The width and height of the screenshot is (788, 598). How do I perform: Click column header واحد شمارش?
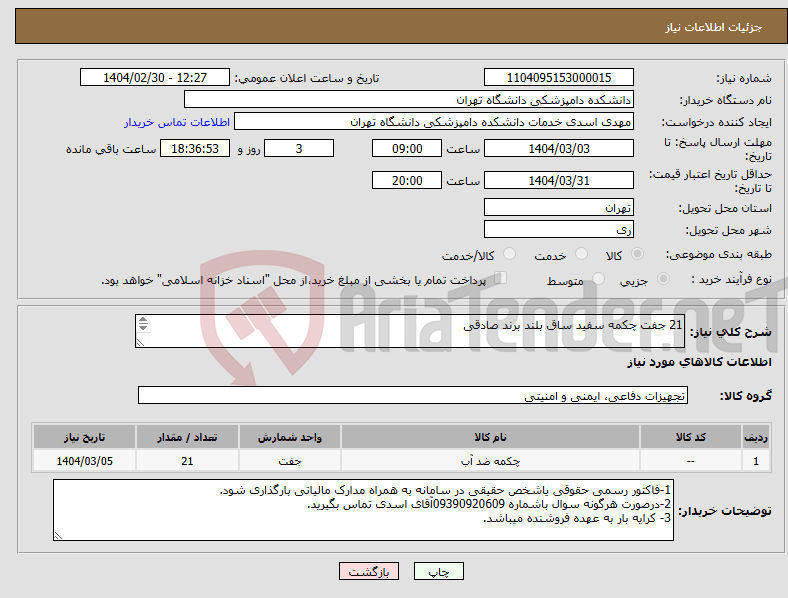coord(289,437)
